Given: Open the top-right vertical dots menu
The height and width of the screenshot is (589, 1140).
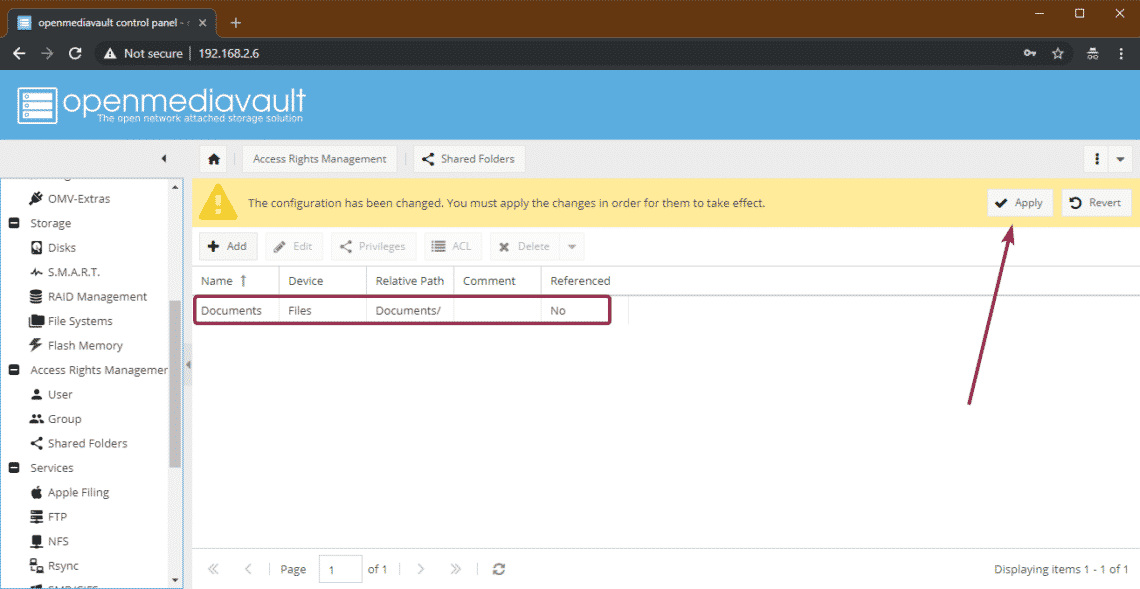Looking at the screenshot, I should tap(1097, 159).
